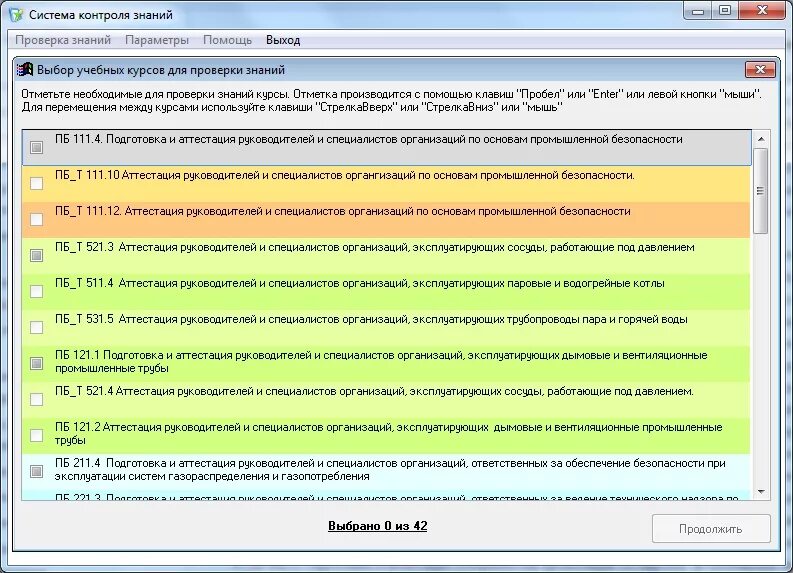Check the box for ПБ_Т 521.4
Viewport: 793px width, 573px height.
click(x=36, y=400)
